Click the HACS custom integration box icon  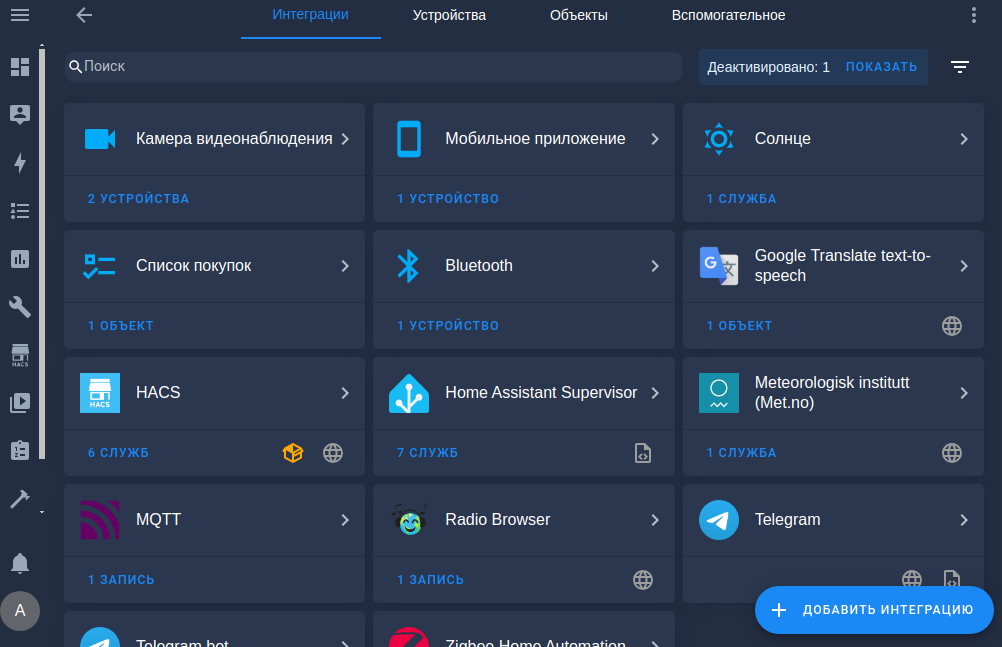(293, 453)
